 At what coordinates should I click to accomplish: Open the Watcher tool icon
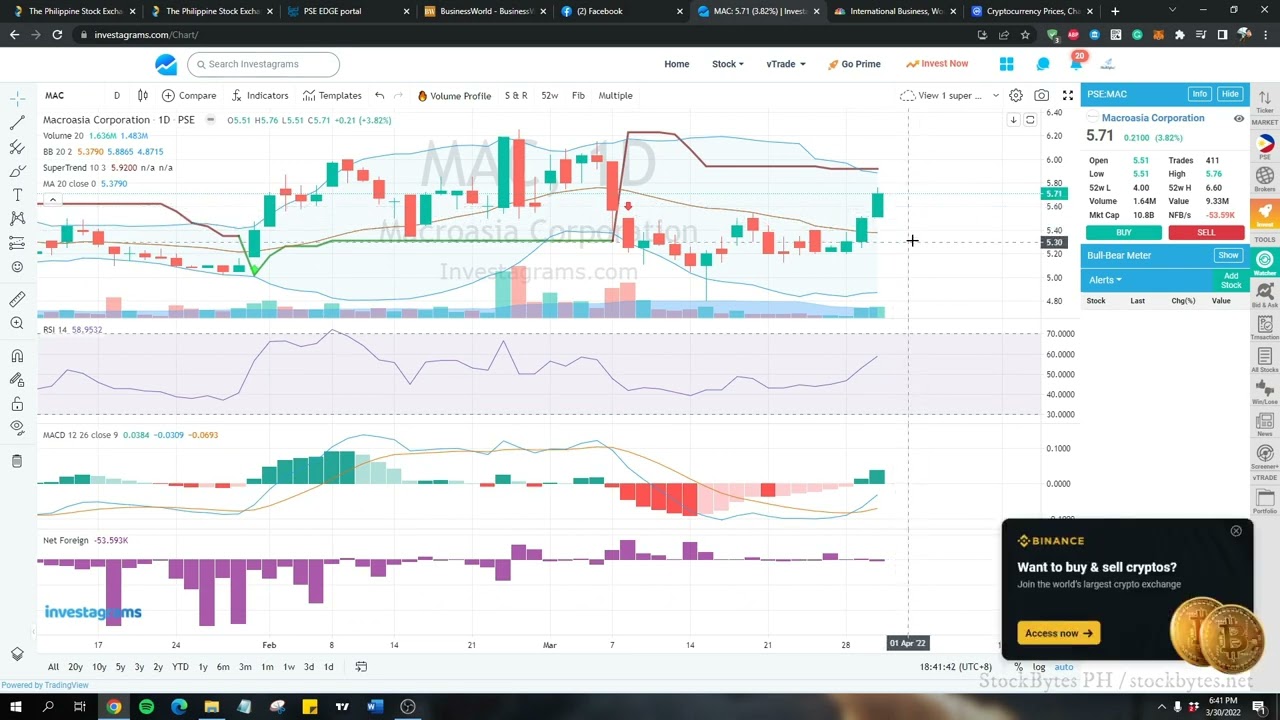(x=1265, y=262)
